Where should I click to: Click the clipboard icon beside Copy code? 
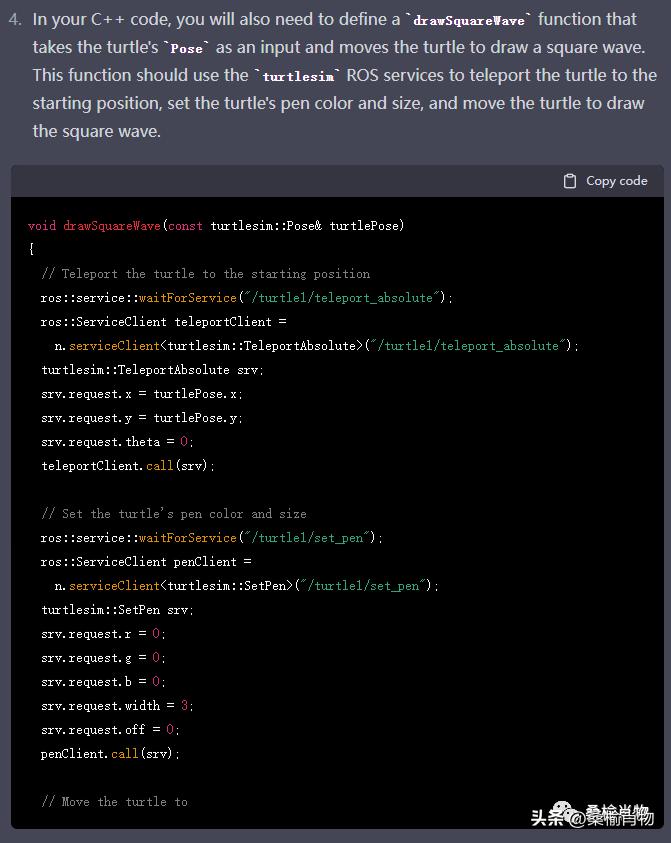pyautogui.click(x=570, y=181)
